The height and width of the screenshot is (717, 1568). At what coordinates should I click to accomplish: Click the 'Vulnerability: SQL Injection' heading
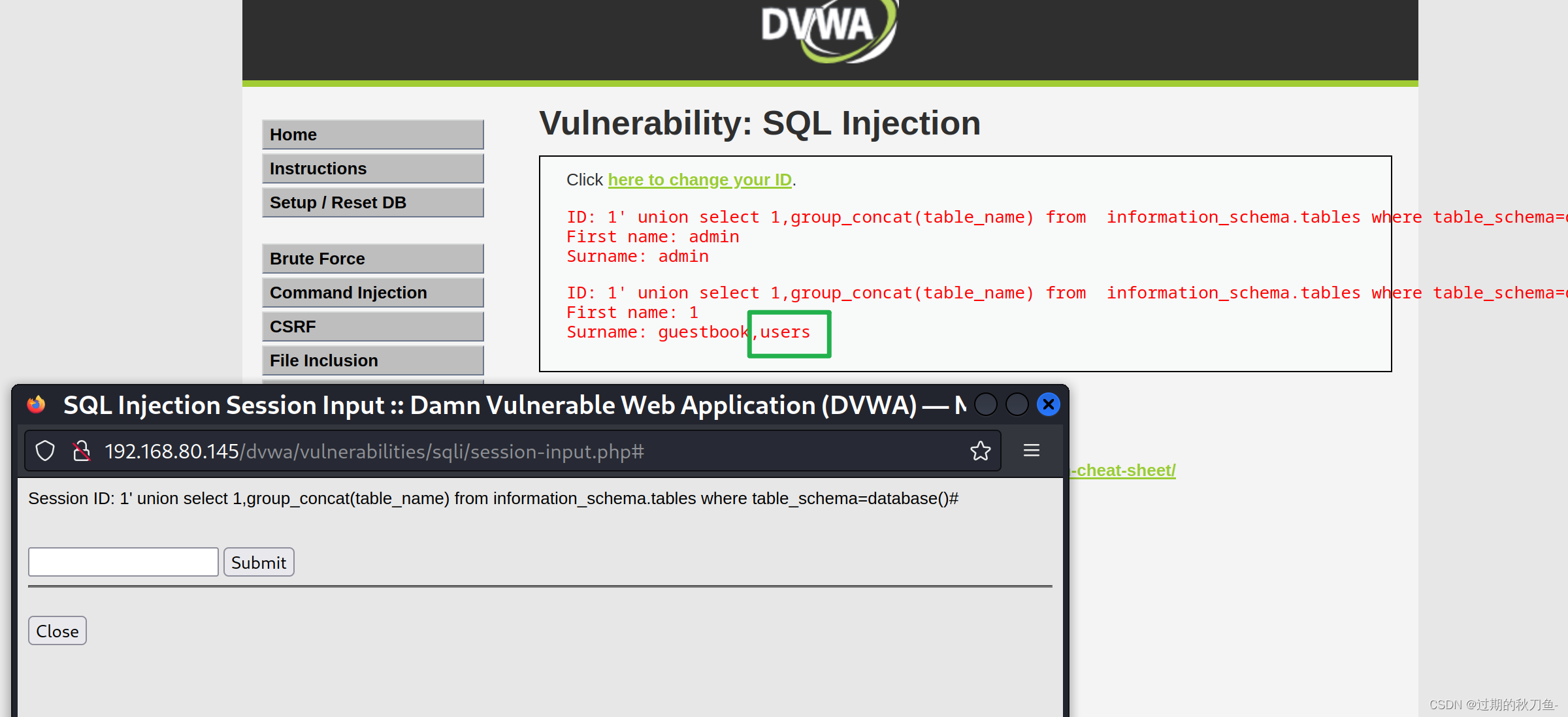[x=760, y=123]
